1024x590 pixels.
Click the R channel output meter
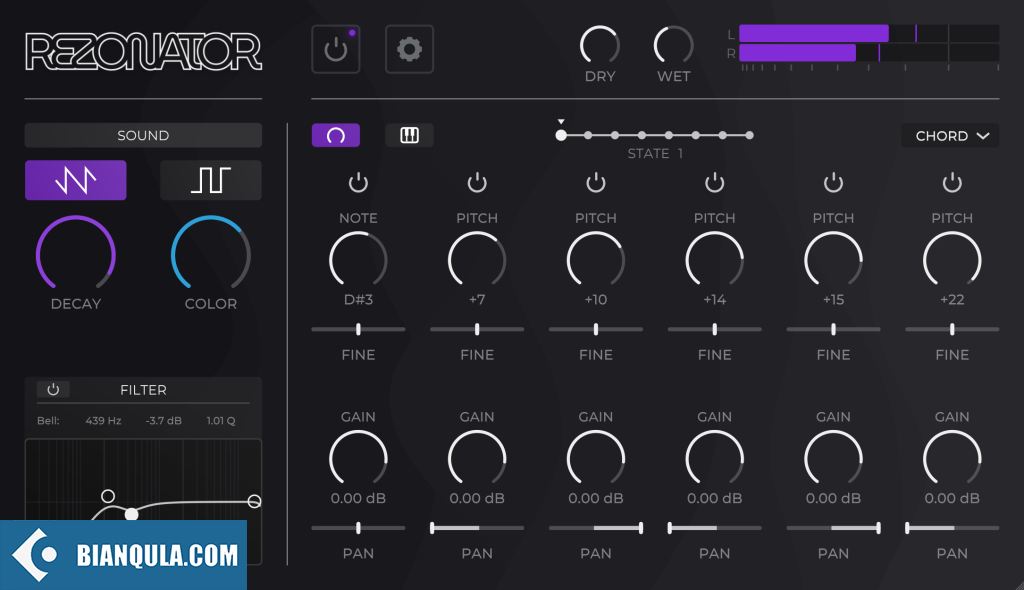[x=869, y=53]
